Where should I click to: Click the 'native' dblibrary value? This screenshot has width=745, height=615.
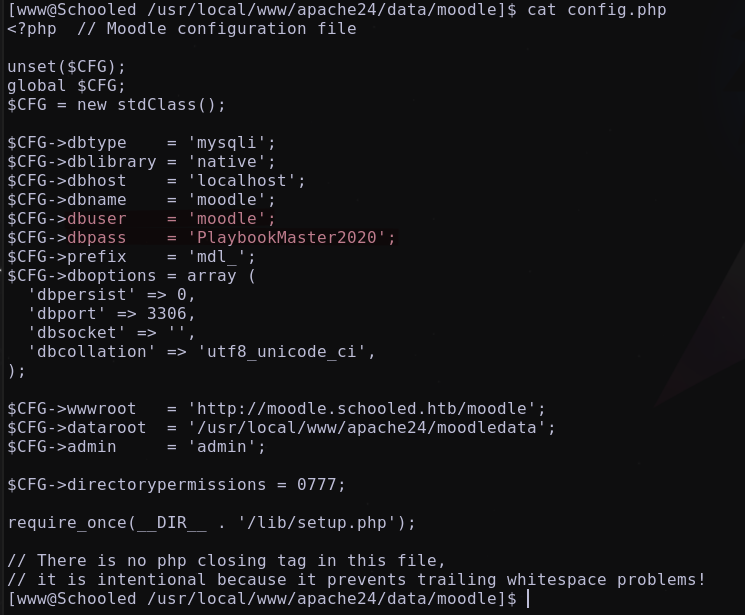pyautogui.click(x=227, y=162)
